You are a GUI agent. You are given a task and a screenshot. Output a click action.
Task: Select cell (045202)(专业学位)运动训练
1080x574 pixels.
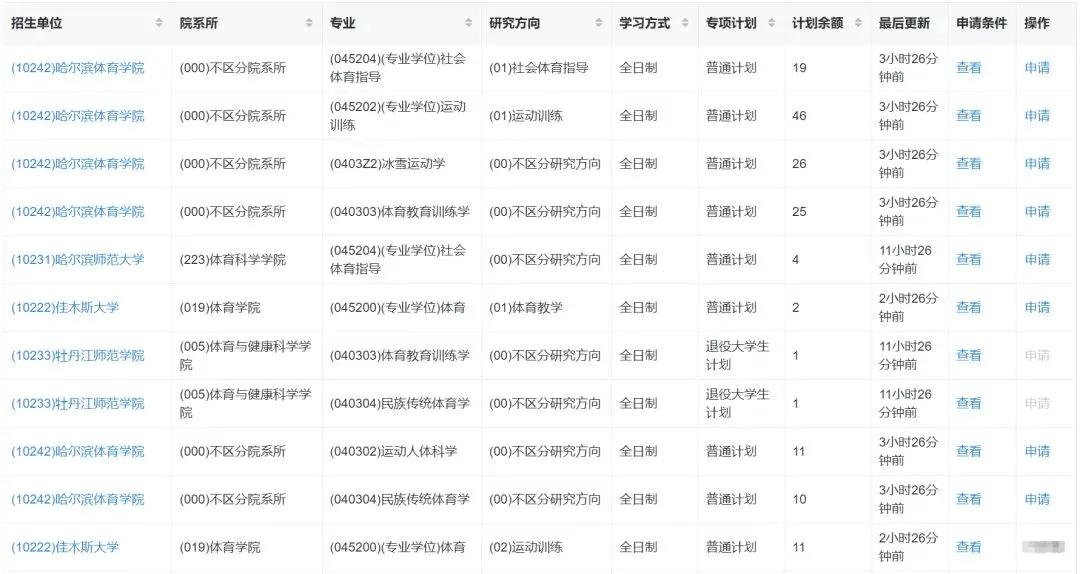pos(398,116)
